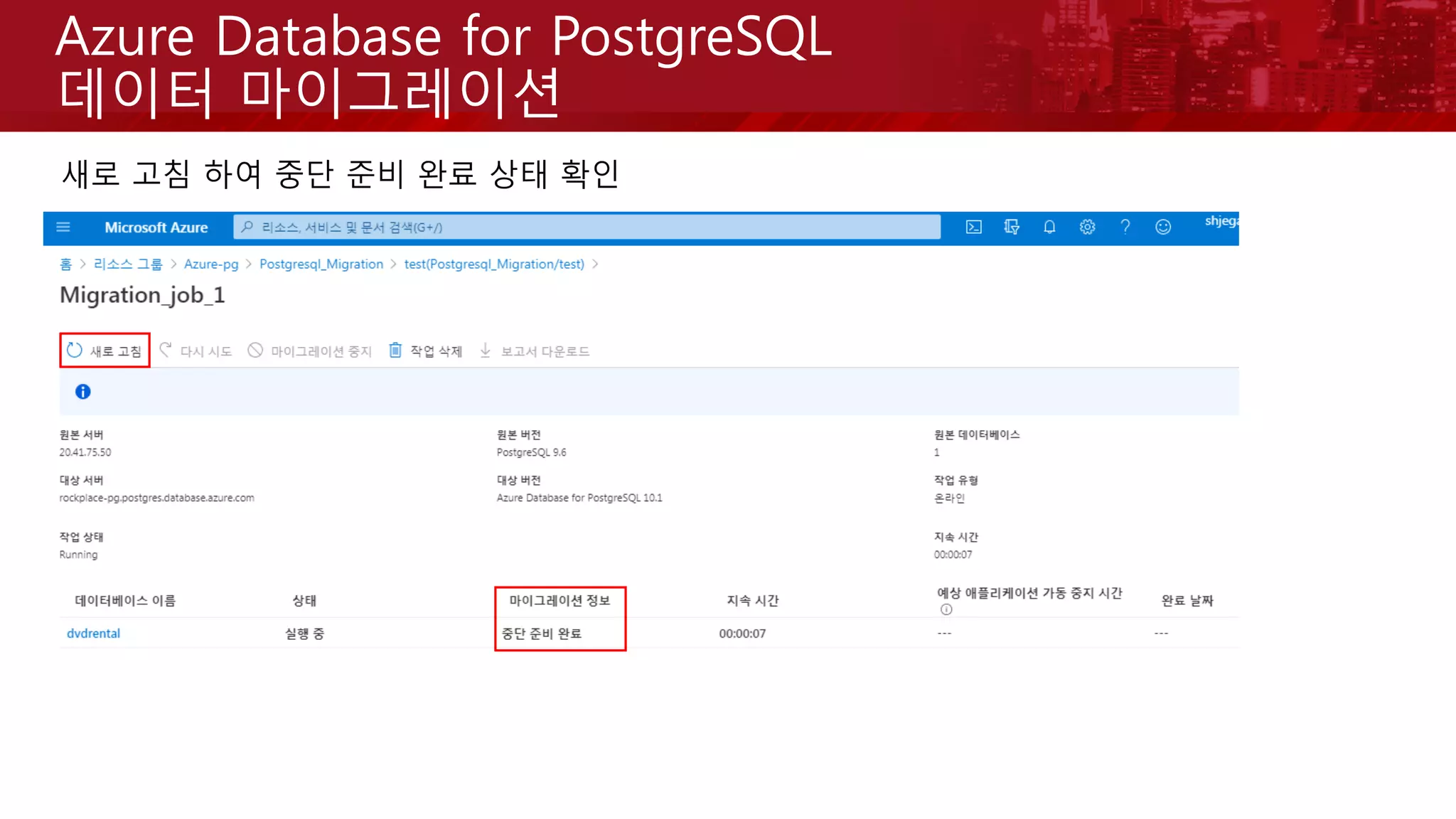Screen dimensions: 1456x819
Task: Open the Azure portal hamburger menu
Action: pos(63,227)
